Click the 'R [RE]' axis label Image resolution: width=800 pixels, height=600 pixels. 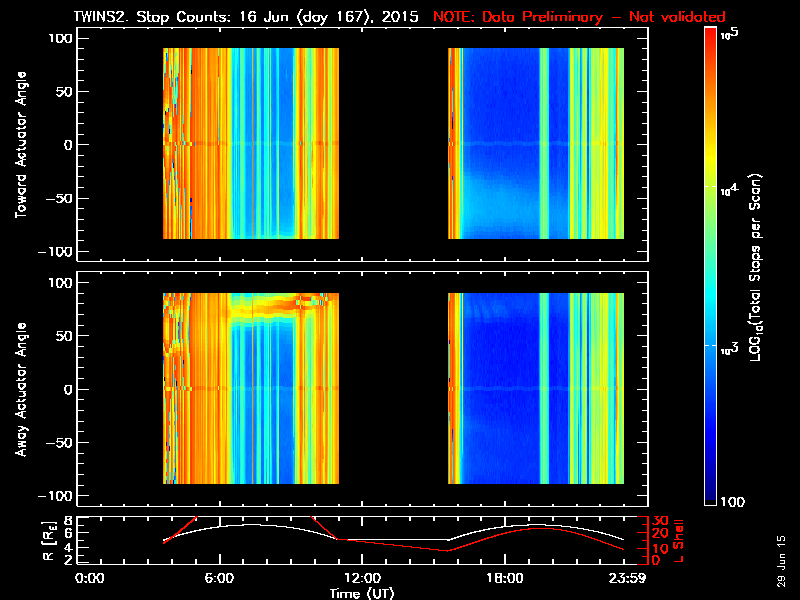(x=49, y=542)
